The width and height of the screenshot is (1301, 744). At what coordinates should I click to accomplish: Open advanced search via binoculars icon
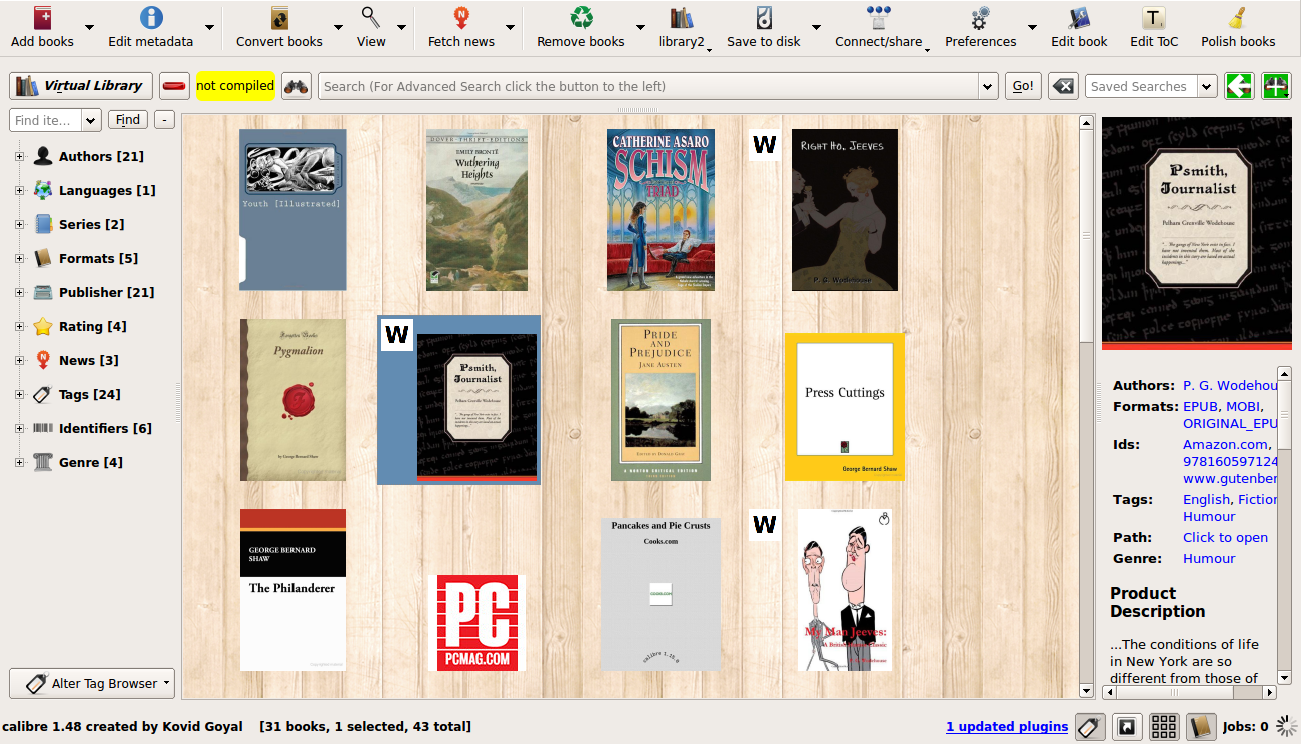tap(296, 86)
